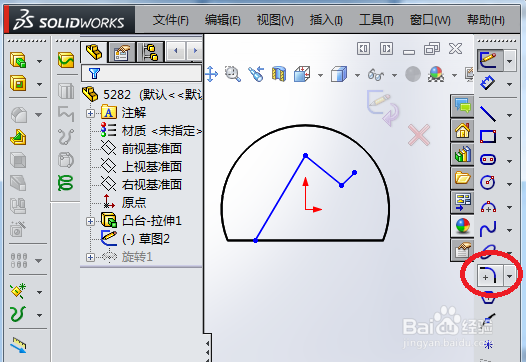
Task: Select the Spline sketch tool
Action: (x=488, y=229)
